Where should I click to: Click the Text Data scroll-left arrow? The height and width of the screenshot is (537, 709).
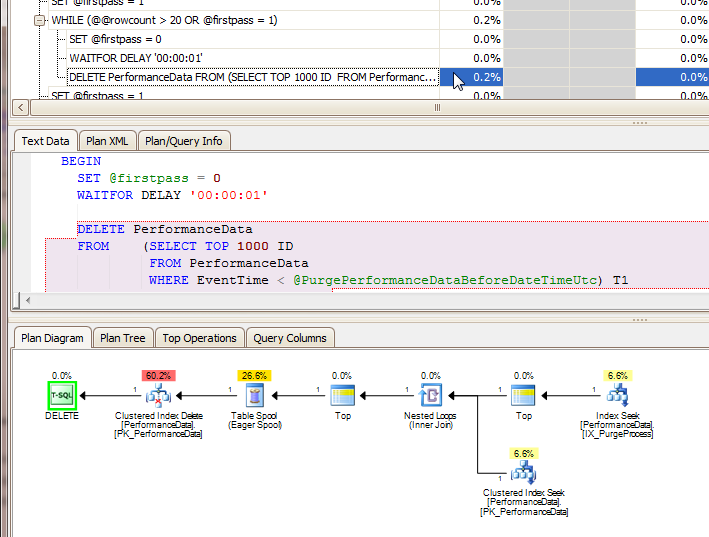tap(28, 300)
